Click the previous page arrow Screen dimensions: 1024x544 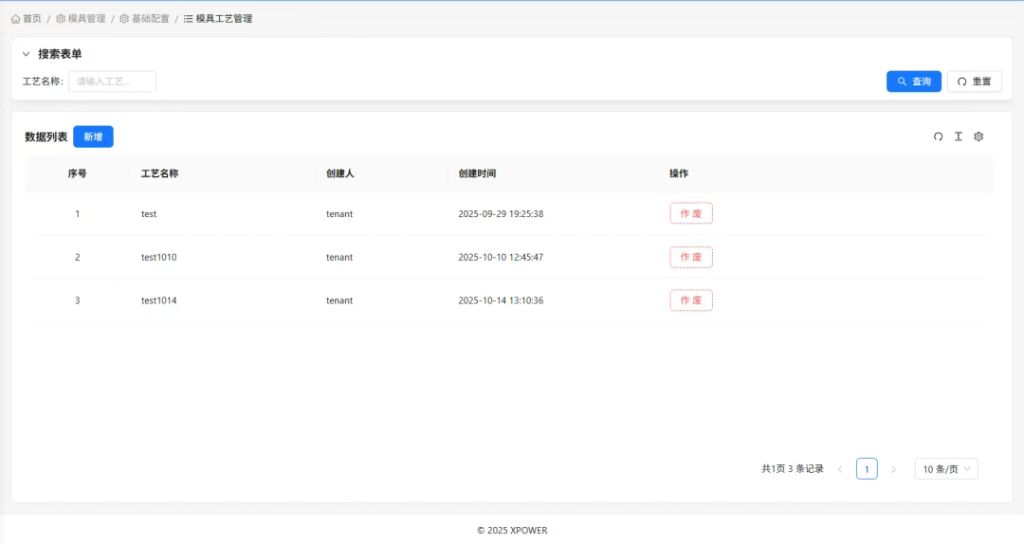click(x=840, y=469)
